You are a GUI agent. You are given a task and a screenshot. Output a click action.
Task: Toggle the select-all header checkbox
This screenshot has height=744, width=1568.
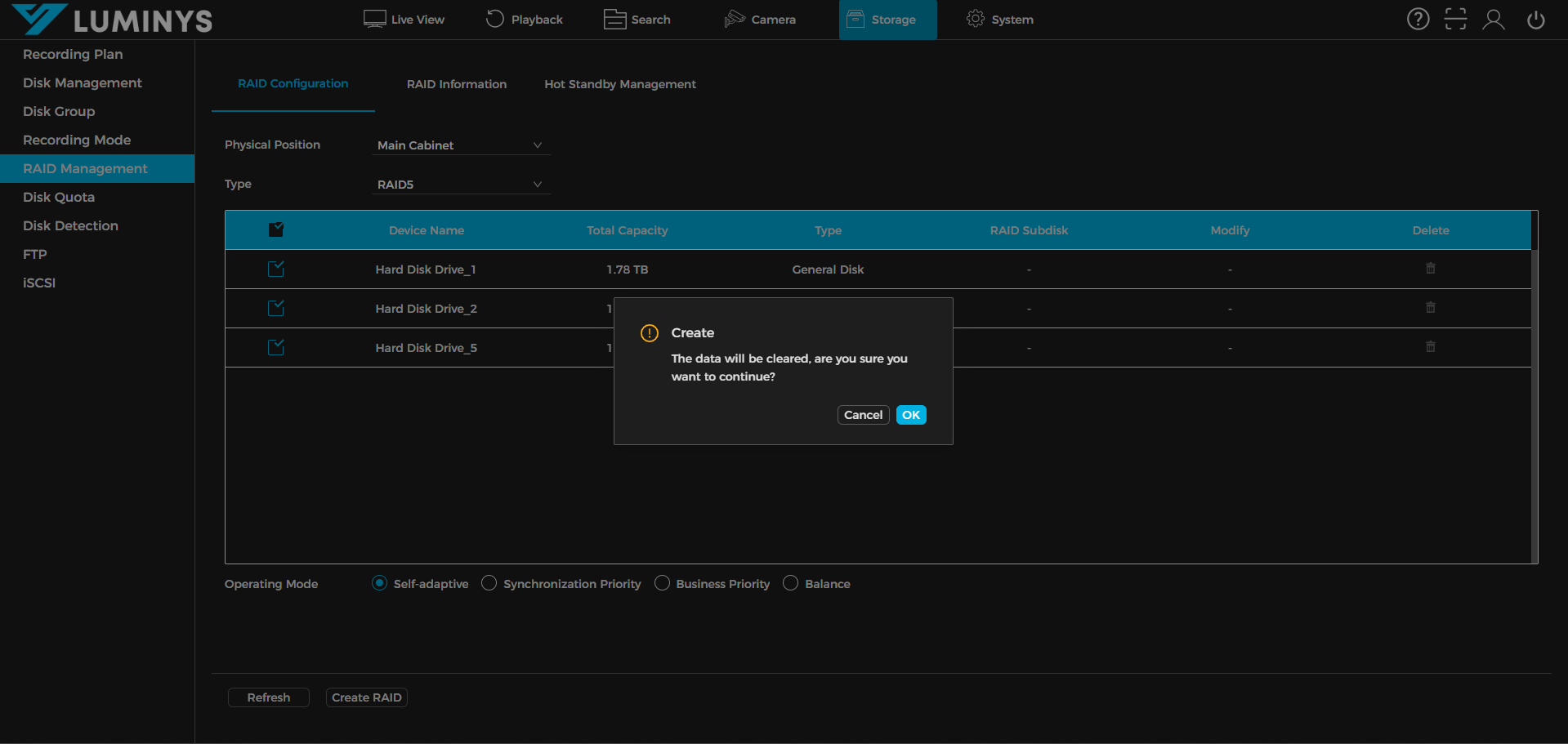point(276,229)
